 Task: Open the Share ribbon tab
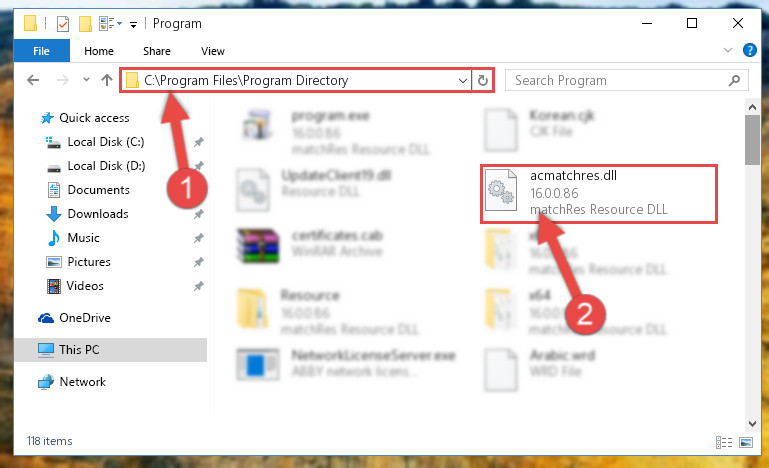157,51
